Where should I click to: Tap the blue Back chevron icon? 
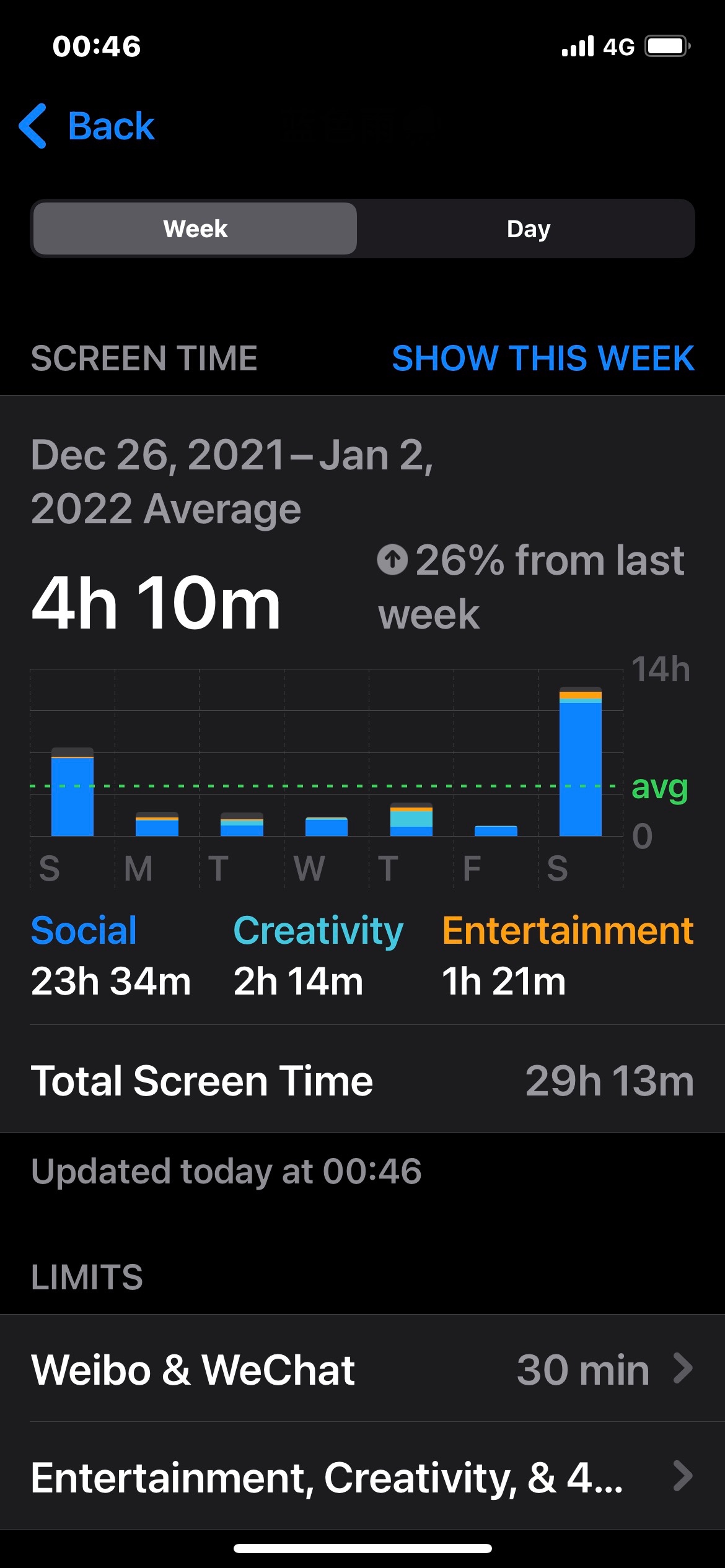(33, 126)
